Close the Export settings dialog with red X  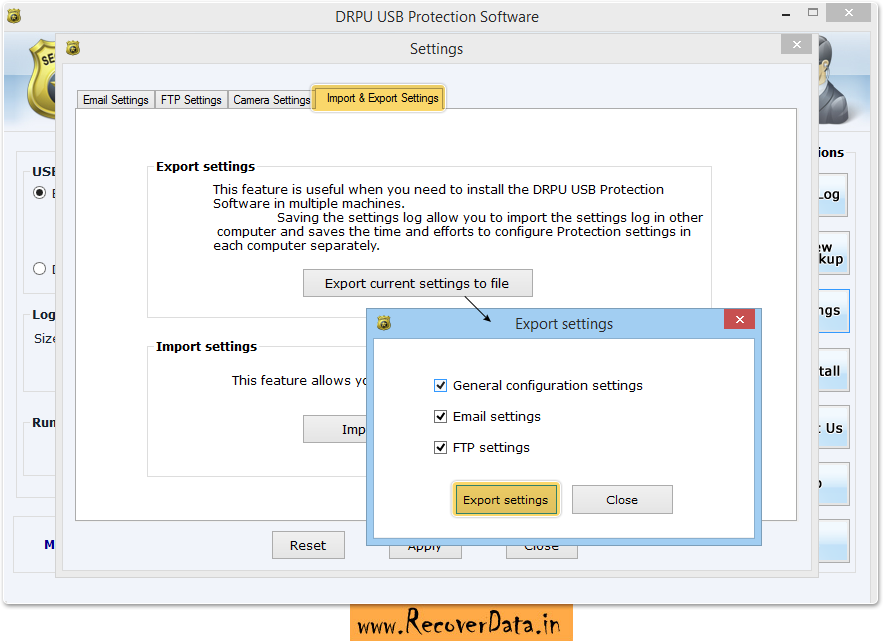tap(739, 319)
